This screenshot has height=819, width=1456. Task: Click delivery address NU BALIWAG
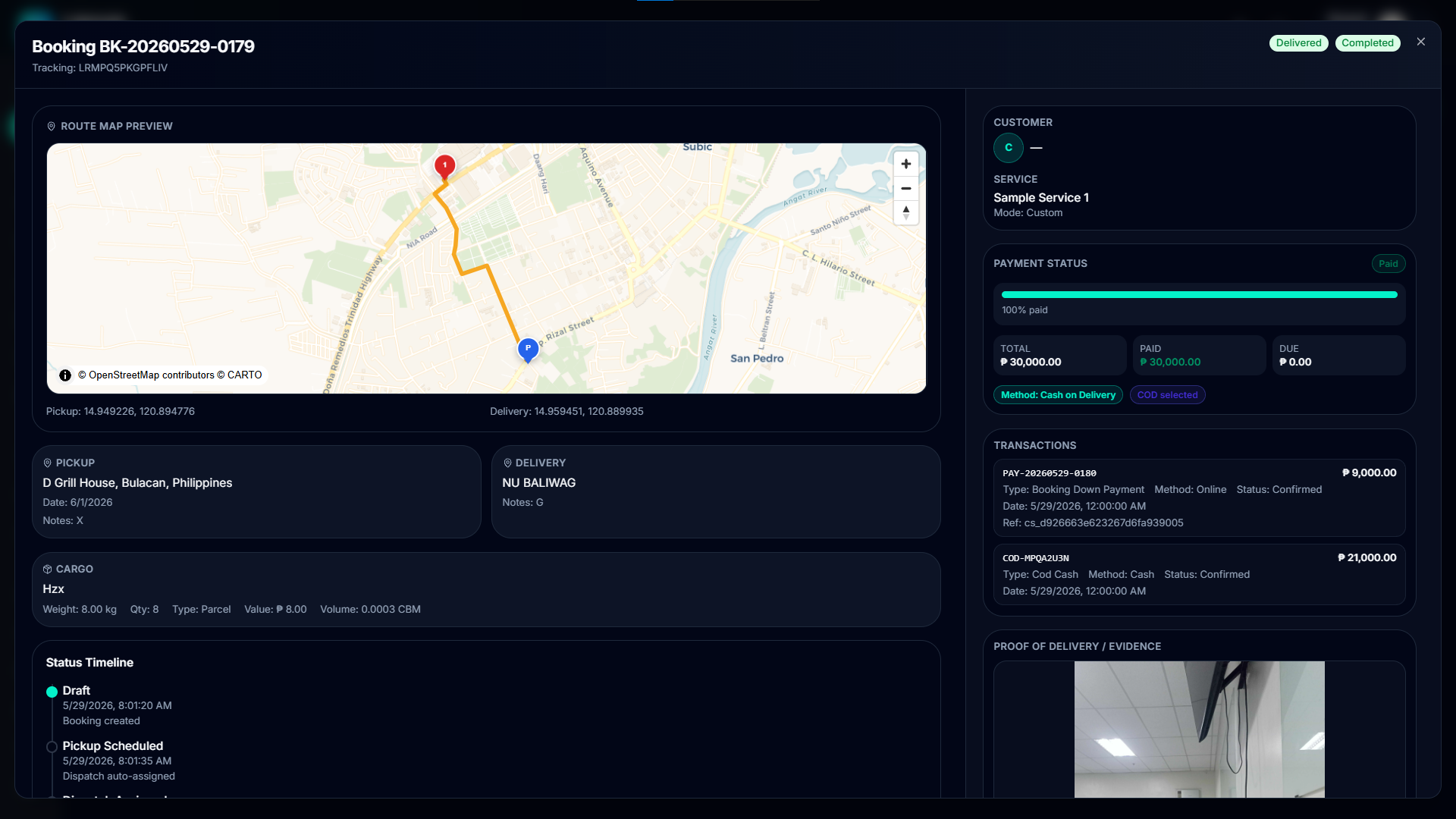(538, 483)
